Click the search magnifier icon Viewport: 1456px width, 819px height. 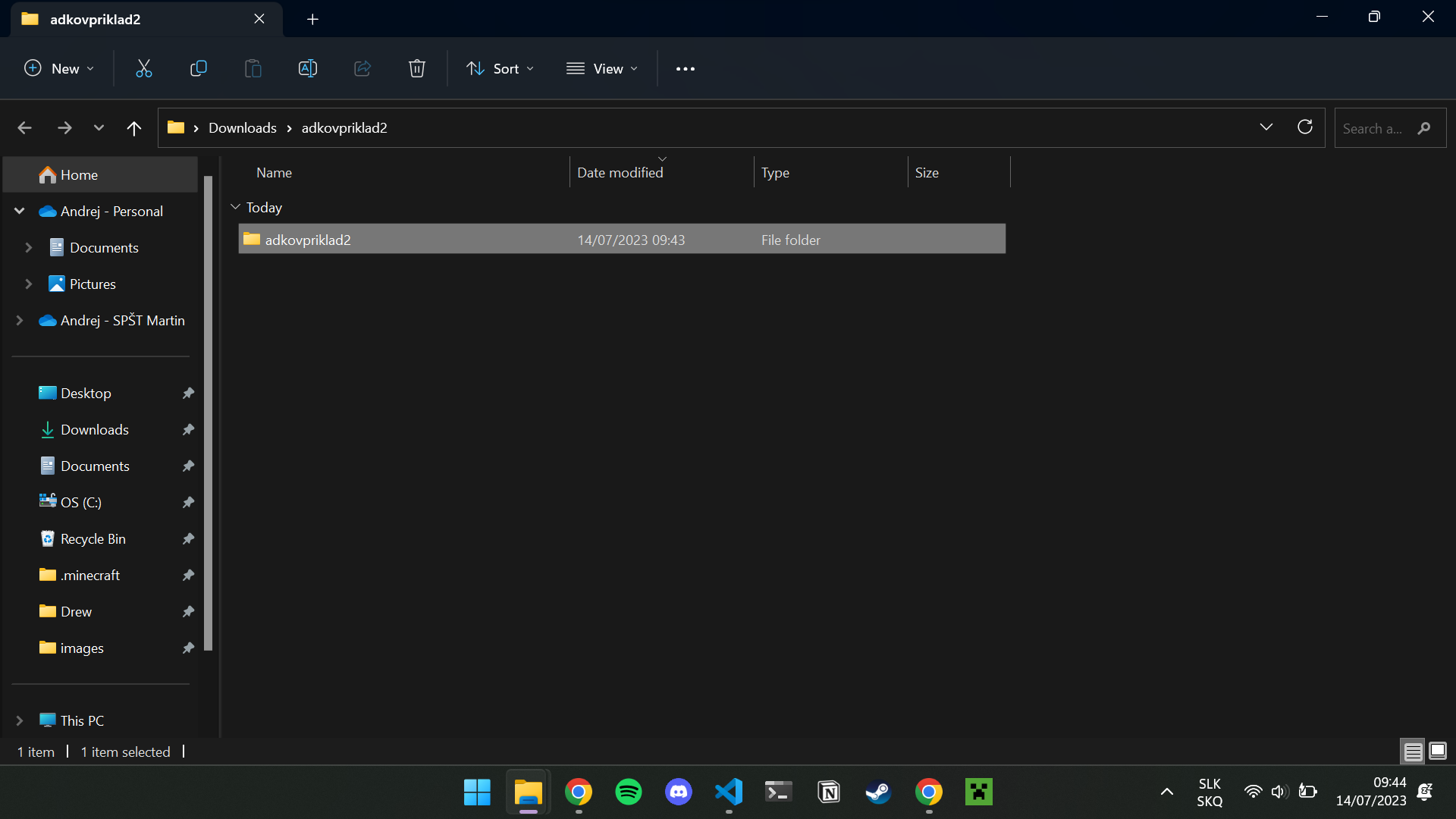1424,128
